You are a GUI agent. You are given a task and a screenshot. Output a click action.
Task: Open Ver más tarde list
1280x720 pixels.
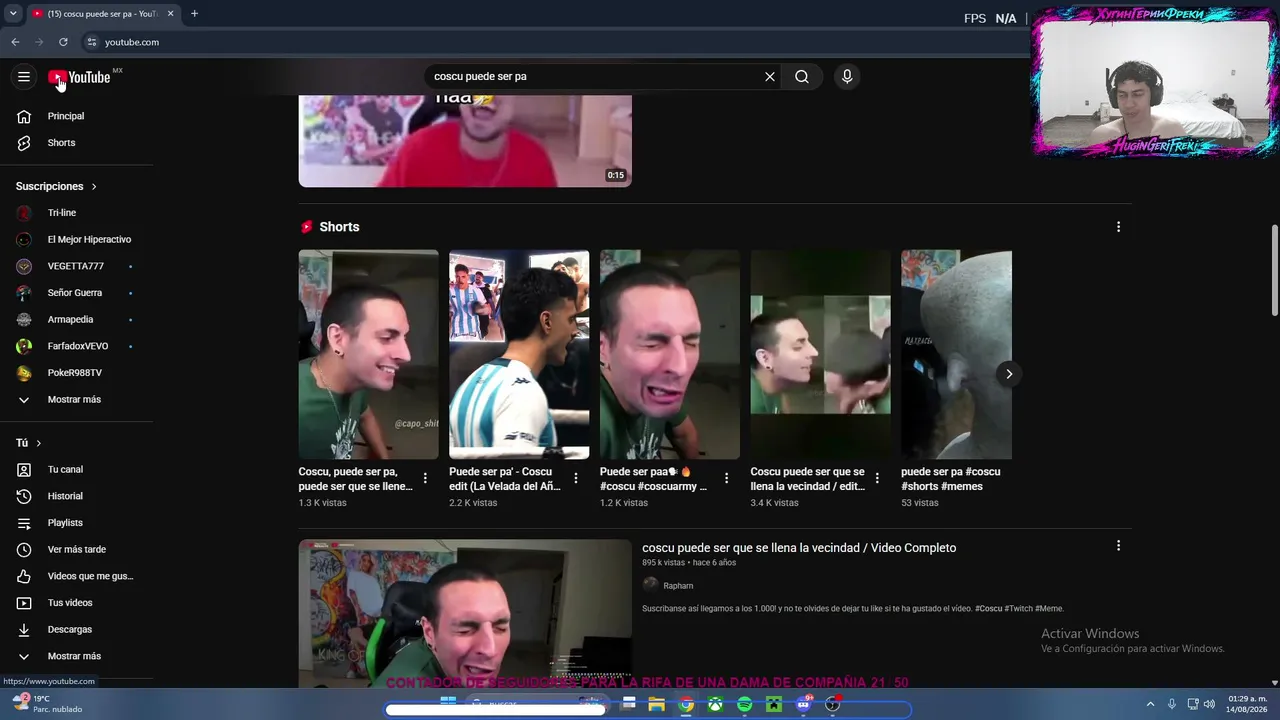click(x=77, y=549)
